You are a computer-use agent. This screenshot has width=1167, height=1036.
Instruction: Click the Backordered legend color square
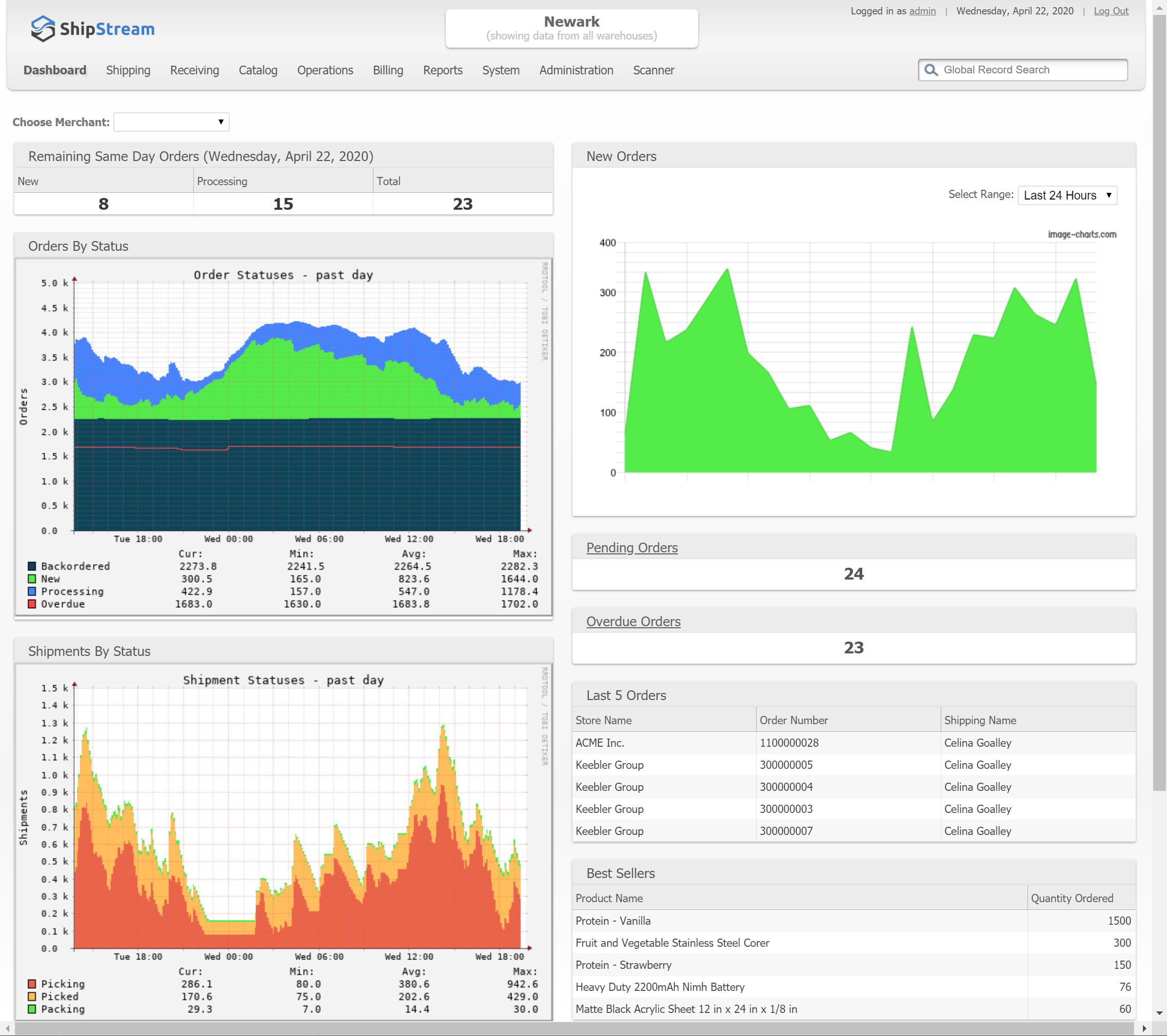point(32,566)
